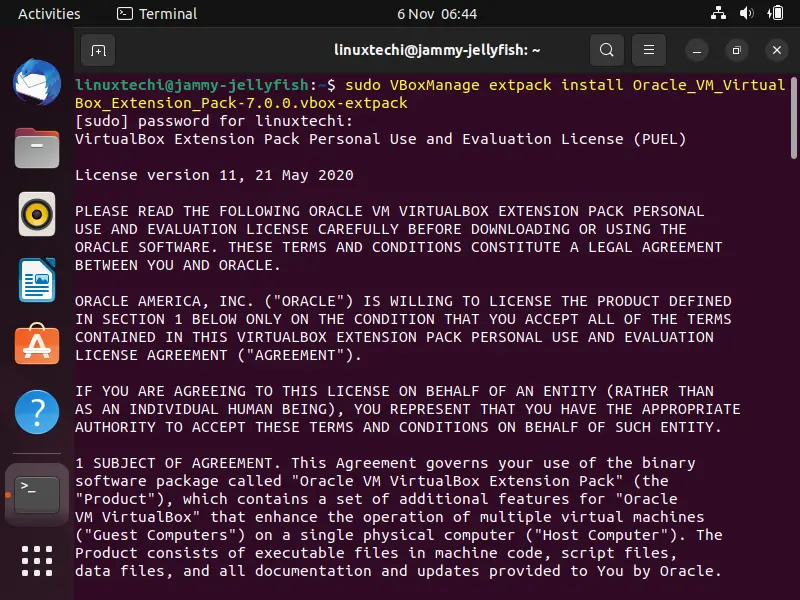Click the 'Box_Extension_Pack-7.0.0.vbox-extpack' text
This screenshot has height=600, width=800.
[241, 103]
